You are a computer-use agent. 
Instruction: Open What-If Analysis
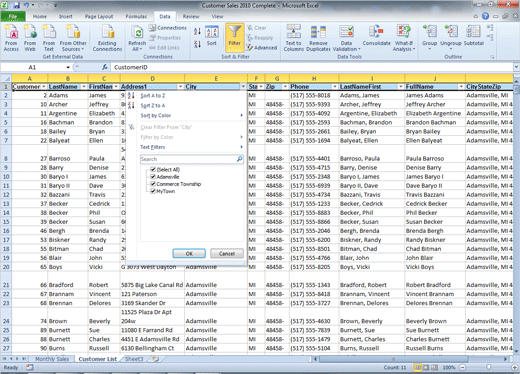(404, 38)
